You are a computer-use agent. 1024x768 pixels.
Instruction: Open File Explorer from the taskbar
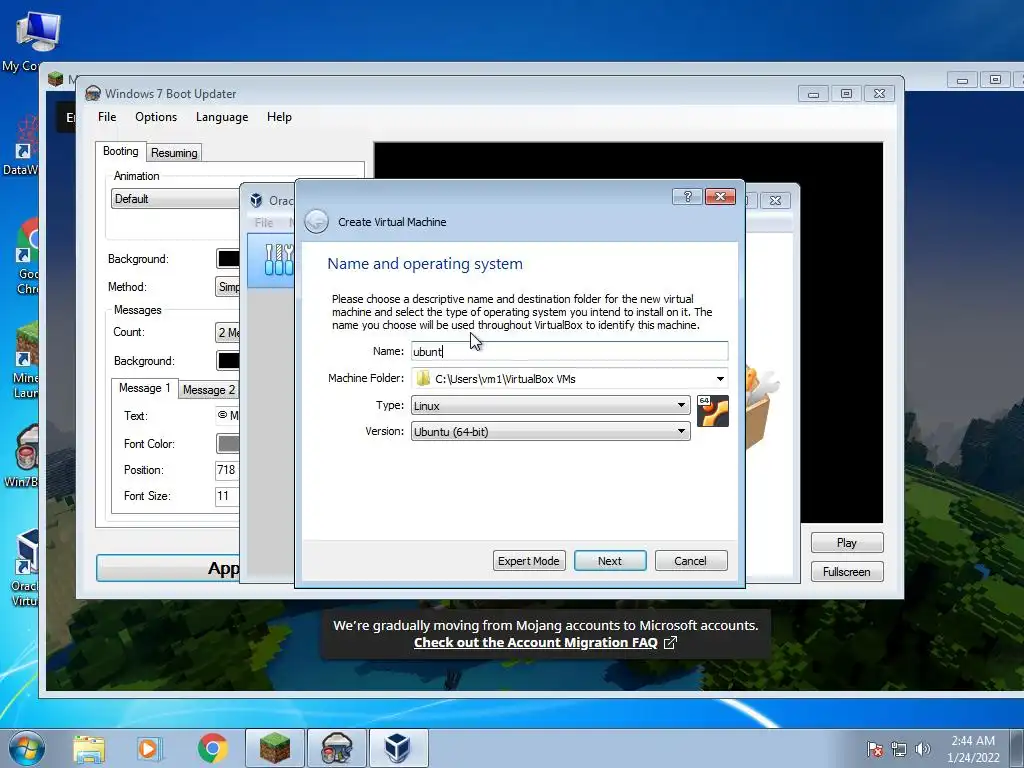point(89,748)
